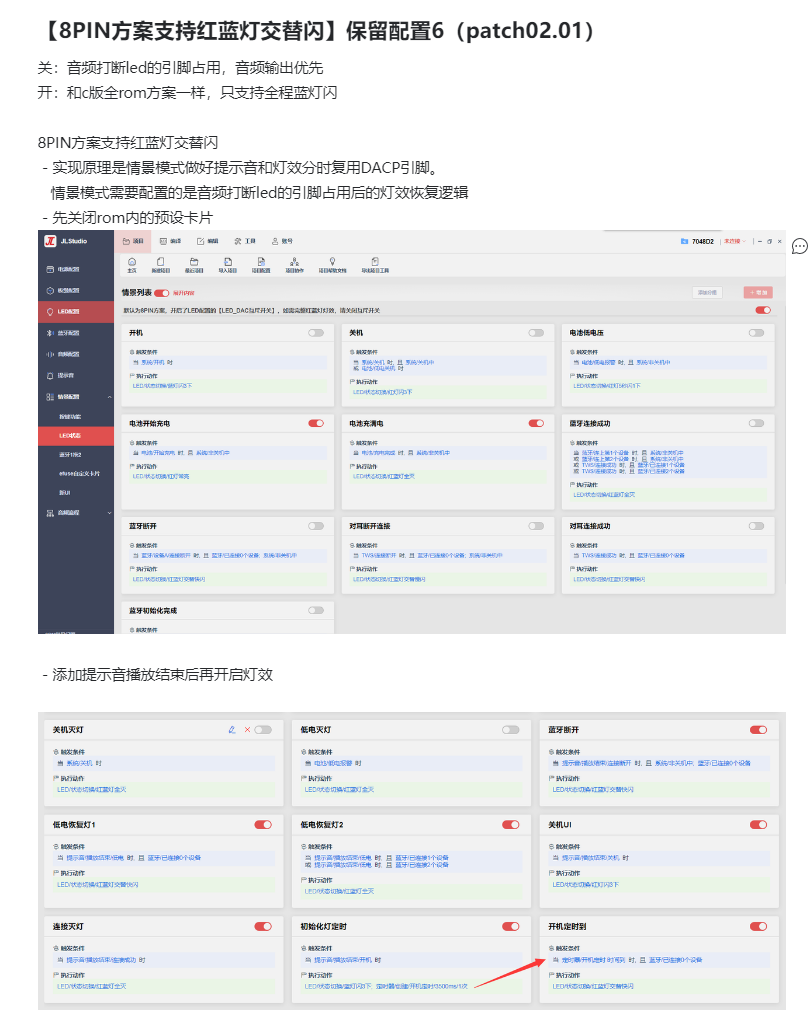
Task: Click the edit pencil on 关机灭灯 card
Action: pyautogui.click(x=232, y=730)
